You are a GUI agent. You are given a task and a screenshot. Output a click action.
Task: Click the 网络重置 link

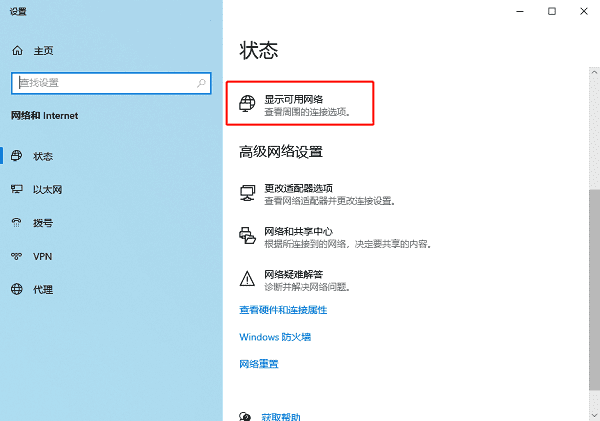(259, 364)
